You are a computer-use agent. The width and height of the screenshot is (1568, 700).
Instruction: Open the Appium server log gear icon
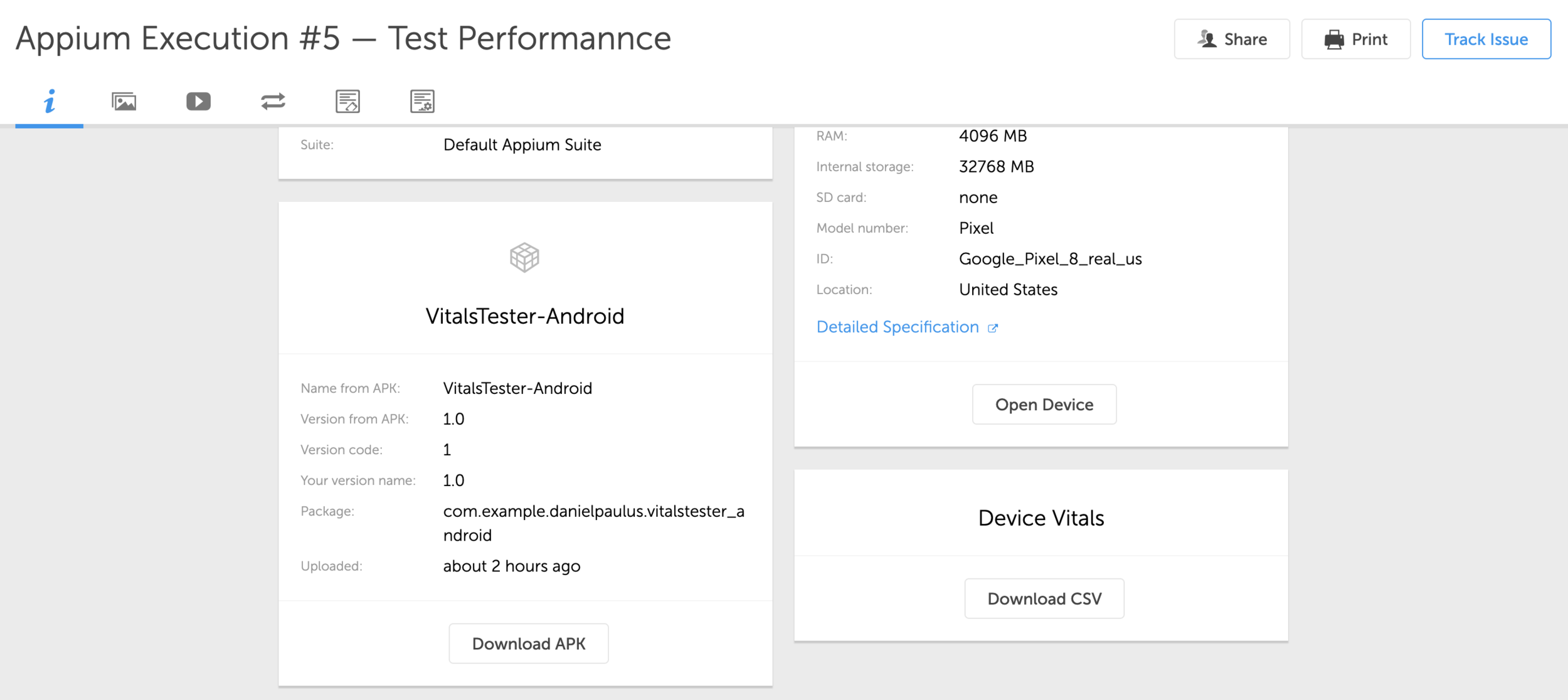click(422, 102)
